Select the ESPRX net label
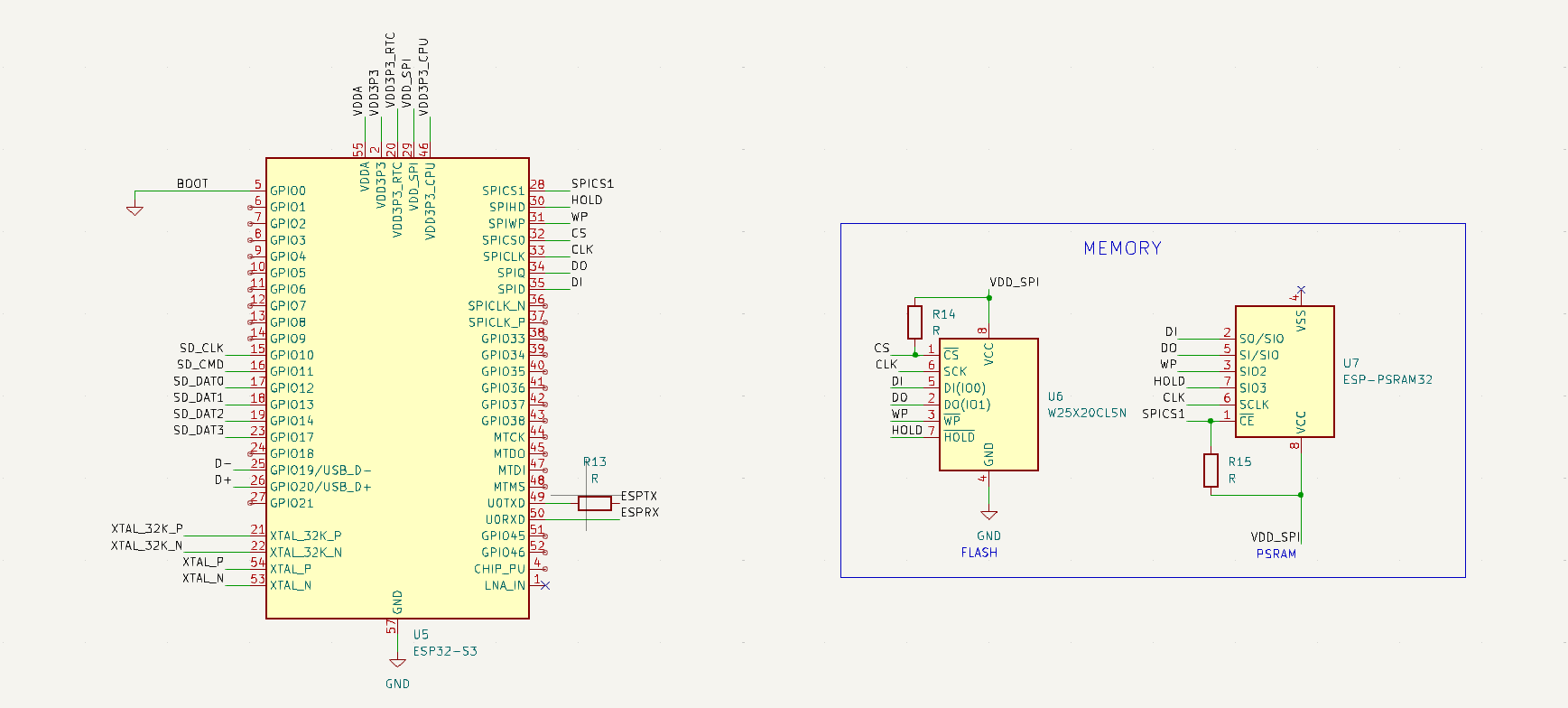The image size is (1568, 708). [x=640, y=512]
